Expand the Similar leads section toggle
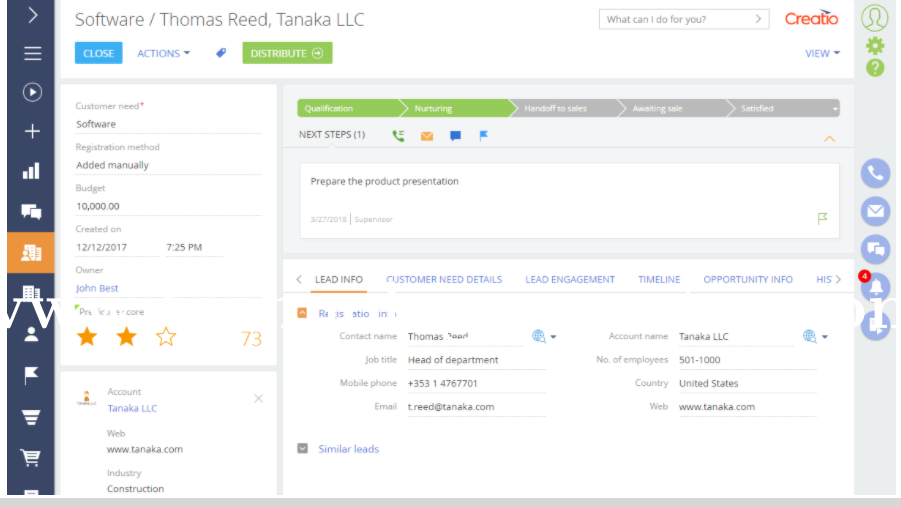 click(302, 448)
